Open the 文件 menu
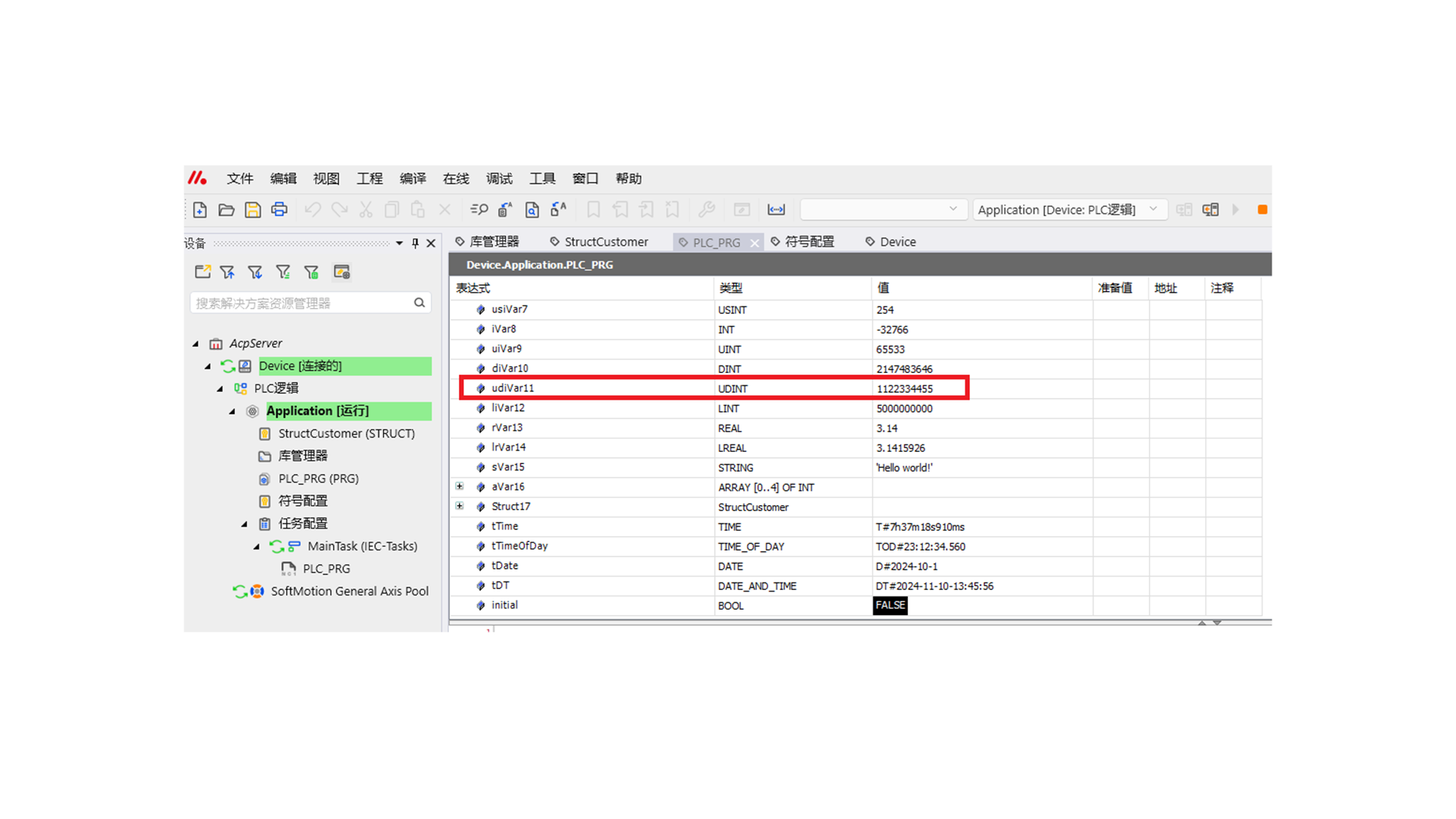Screen dimensions: 1456x819 click(240, 178)
